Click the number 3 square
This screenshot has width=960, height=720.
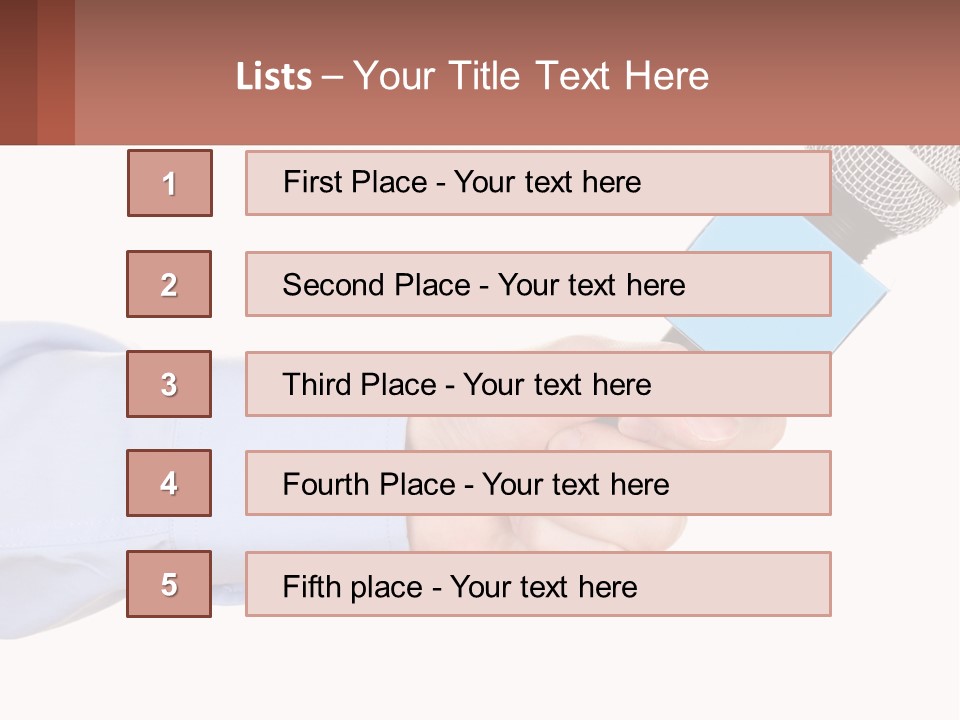point(169,384)
